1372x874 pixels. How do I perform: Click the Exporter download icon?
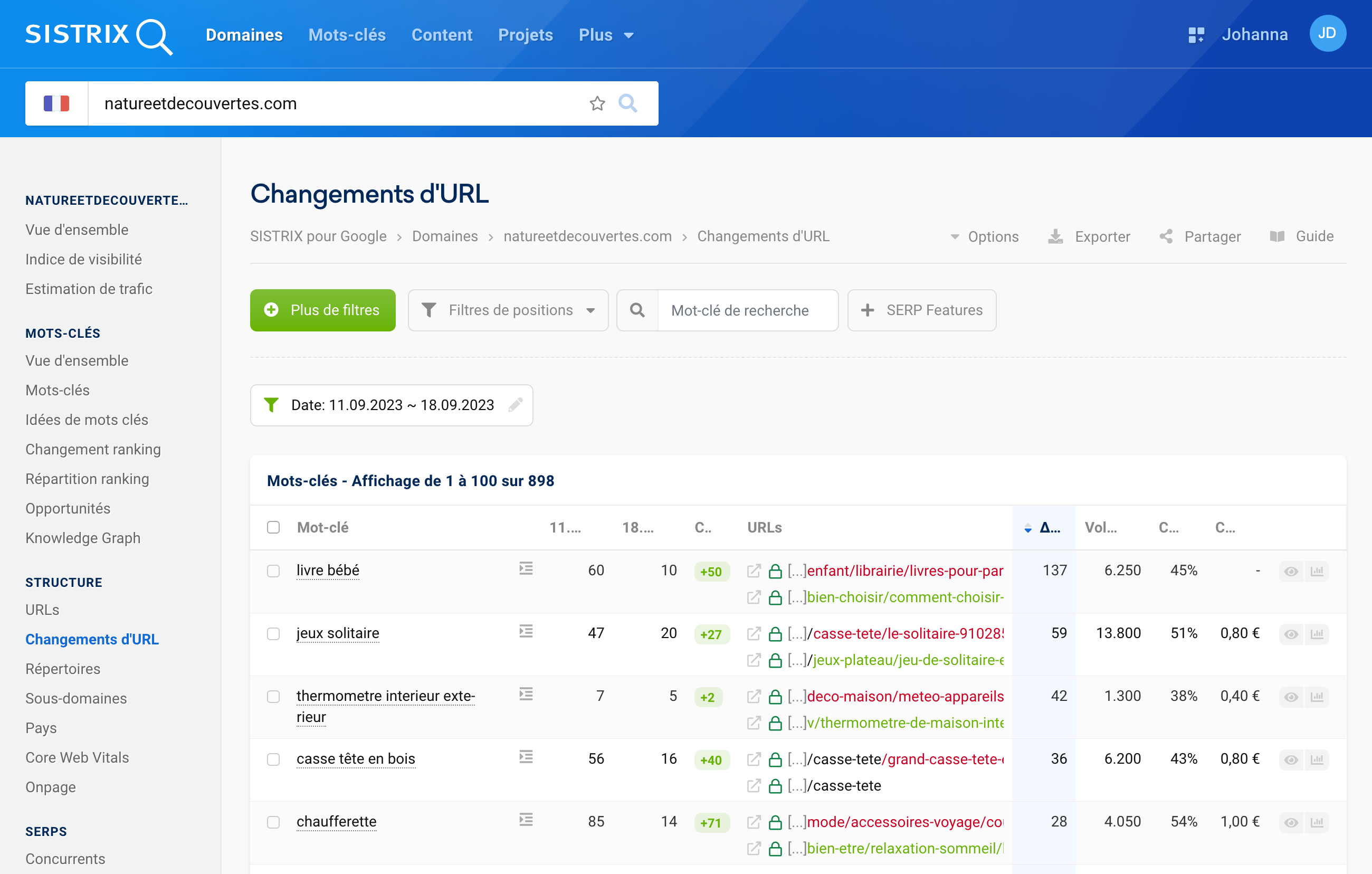tap(1055, 236)
